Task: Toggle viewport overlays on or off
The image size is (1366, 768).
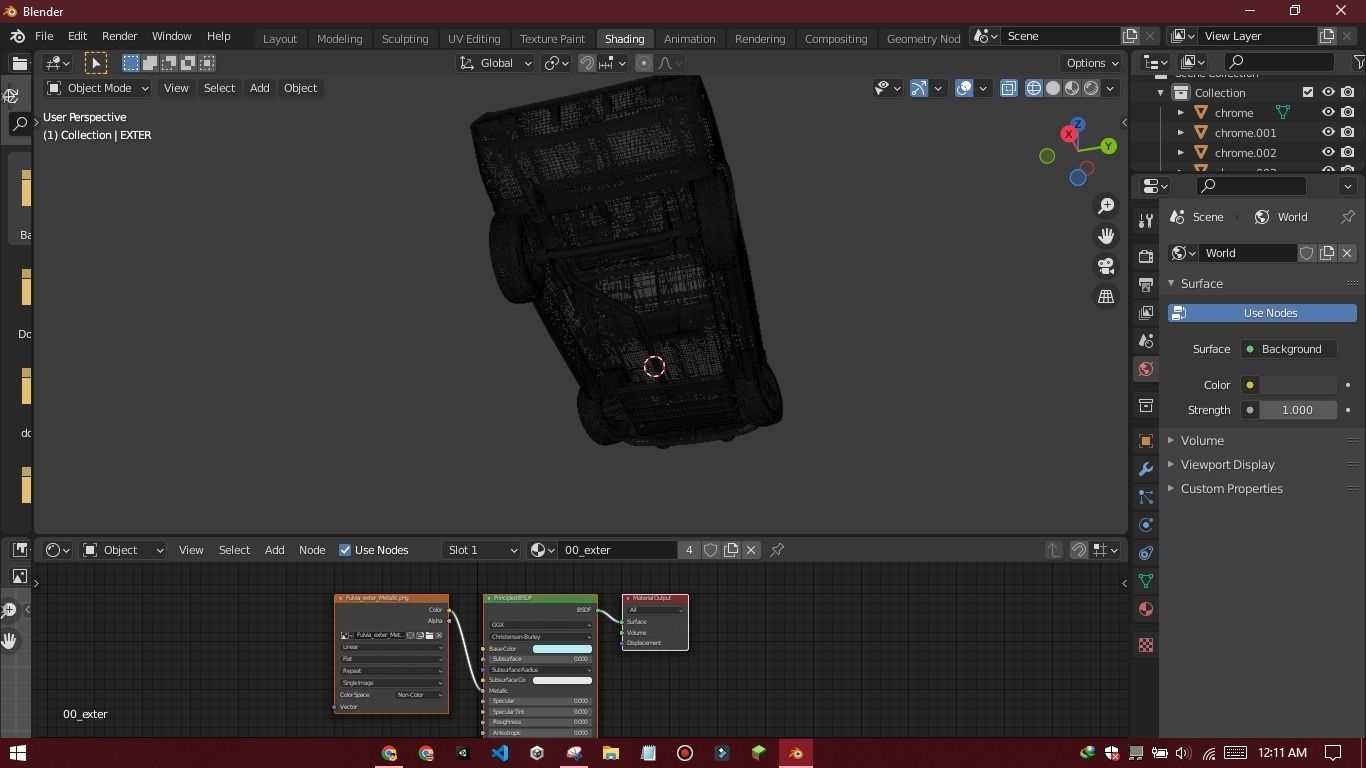Action: 964,88
